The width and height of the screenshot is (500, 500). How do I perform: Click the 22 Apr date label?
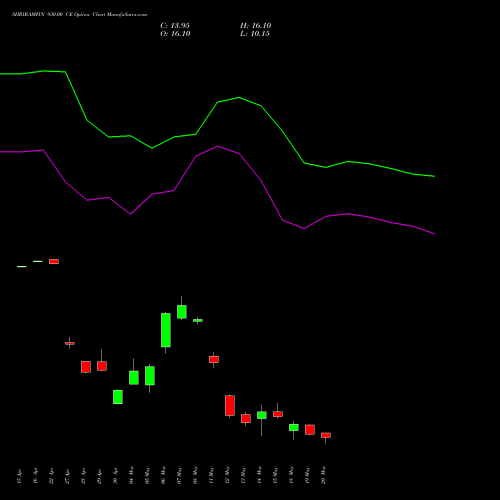pos(51,476)
